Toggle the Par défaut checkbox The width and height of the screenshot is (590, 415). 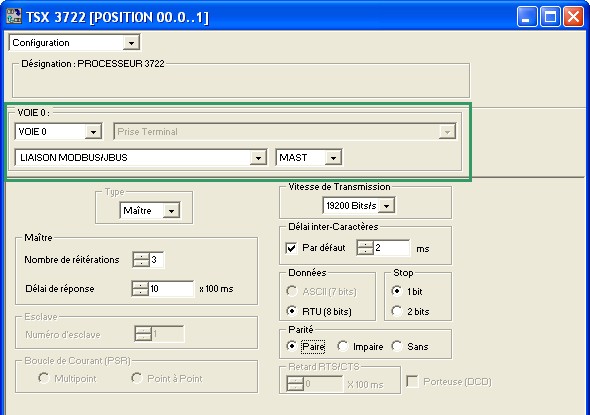291,248
